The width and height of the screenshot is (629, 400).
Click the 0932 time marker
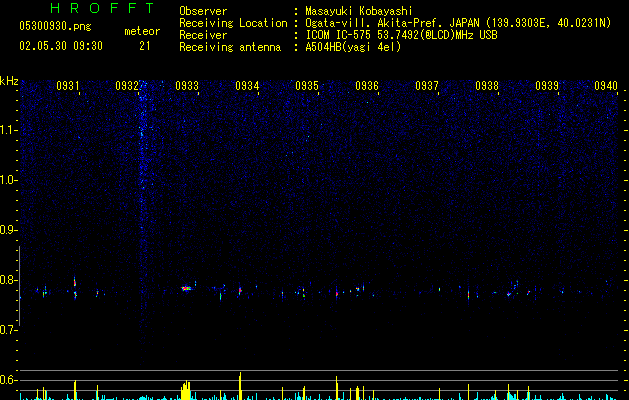point(127,86)
